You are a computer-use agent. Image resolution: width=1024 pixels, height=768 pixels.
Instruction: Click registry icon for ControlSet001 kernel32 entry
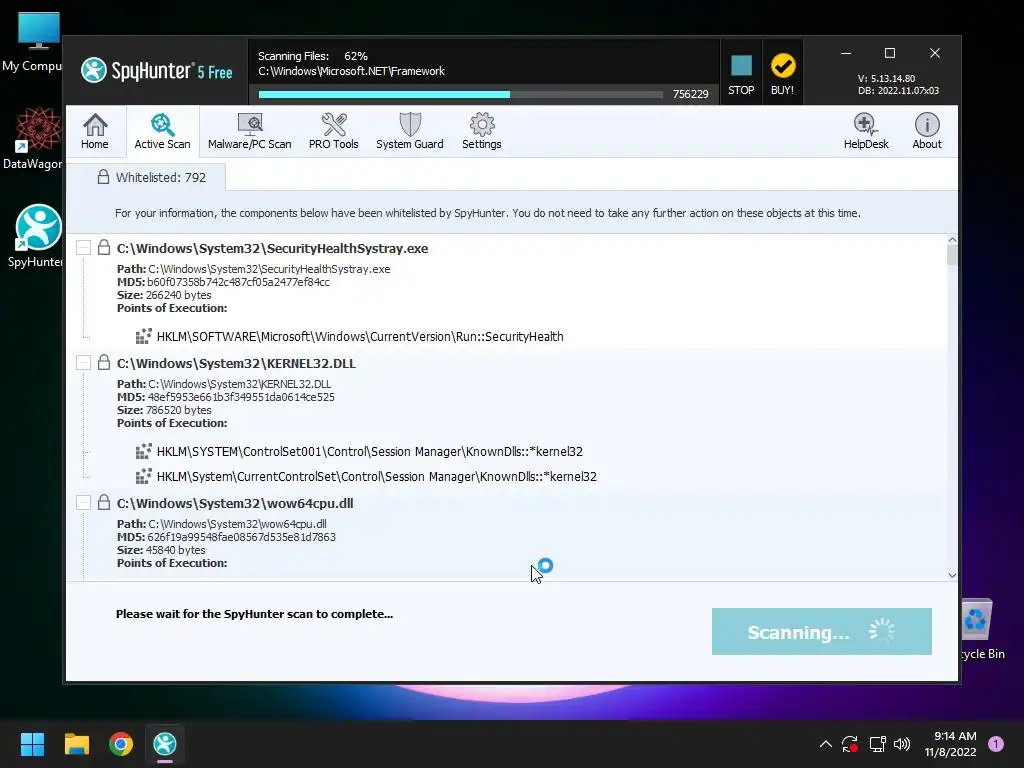pos(144,451)
